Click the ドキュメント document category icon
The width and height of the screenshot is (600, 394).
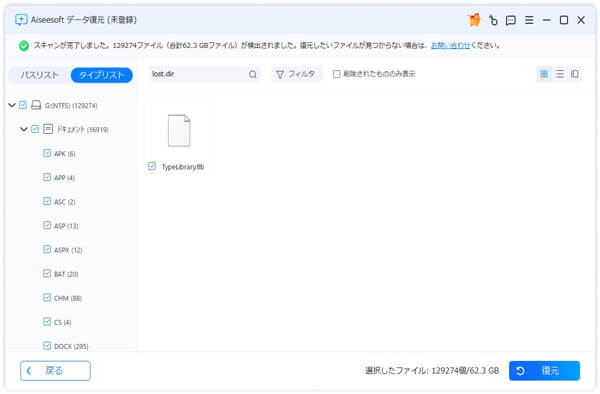tap(48, 129)
